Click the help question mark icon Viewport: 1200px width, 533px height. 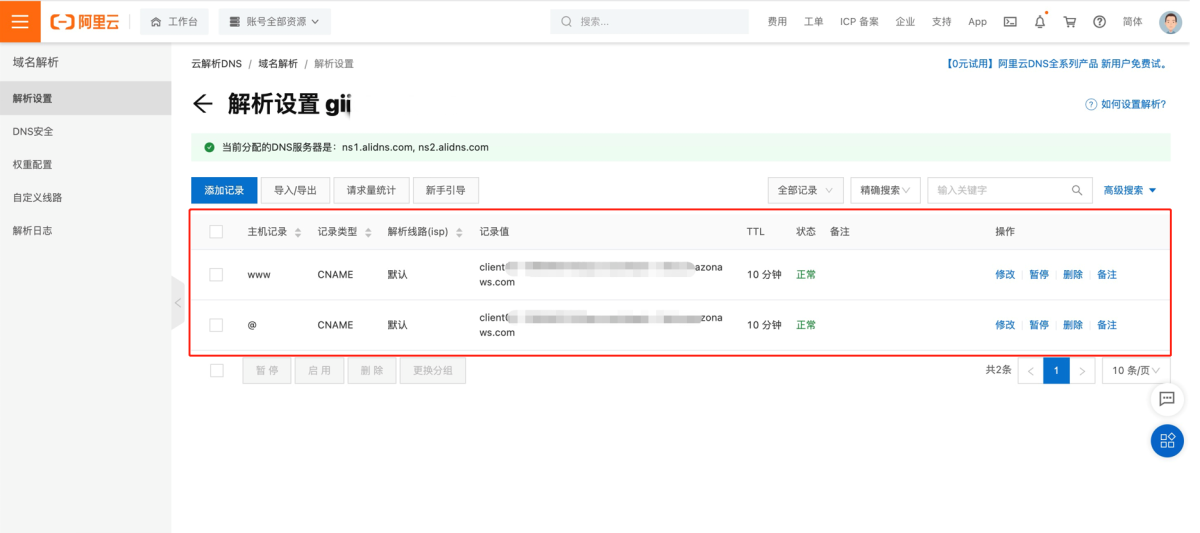point(1099,21)
